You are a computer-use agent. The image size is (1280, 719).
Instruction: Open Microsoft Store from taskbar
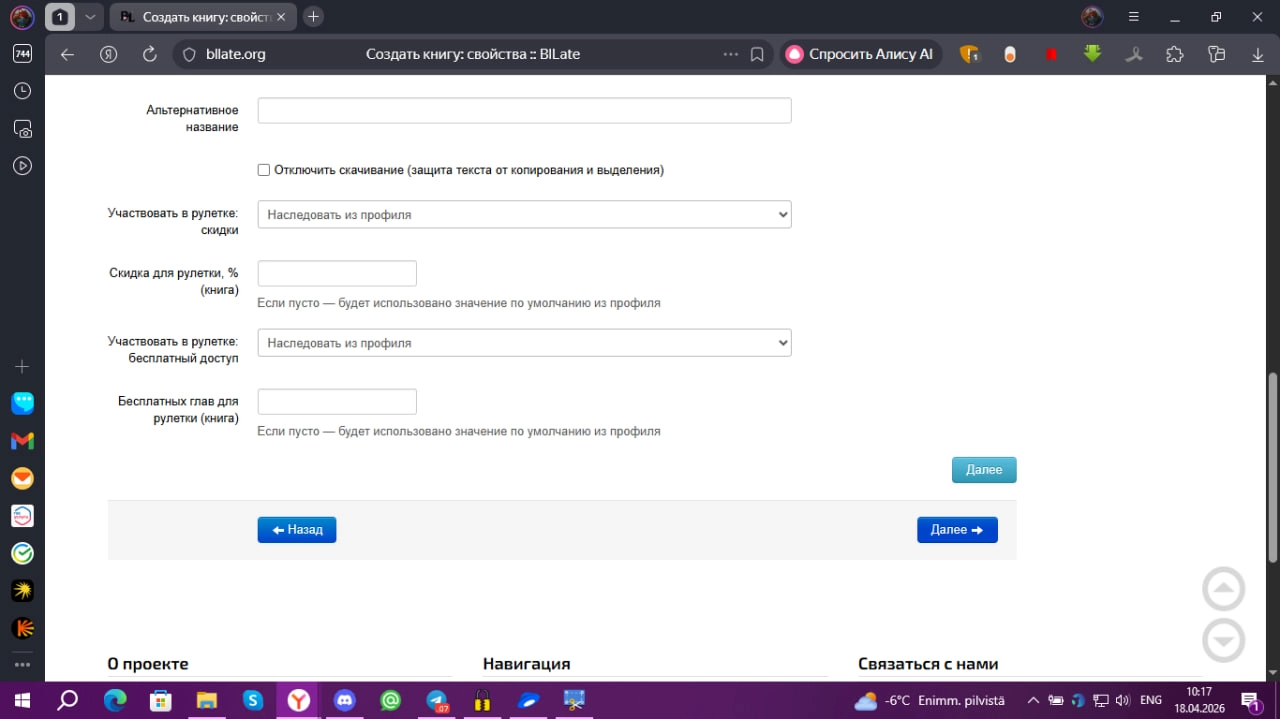point(161,701)
